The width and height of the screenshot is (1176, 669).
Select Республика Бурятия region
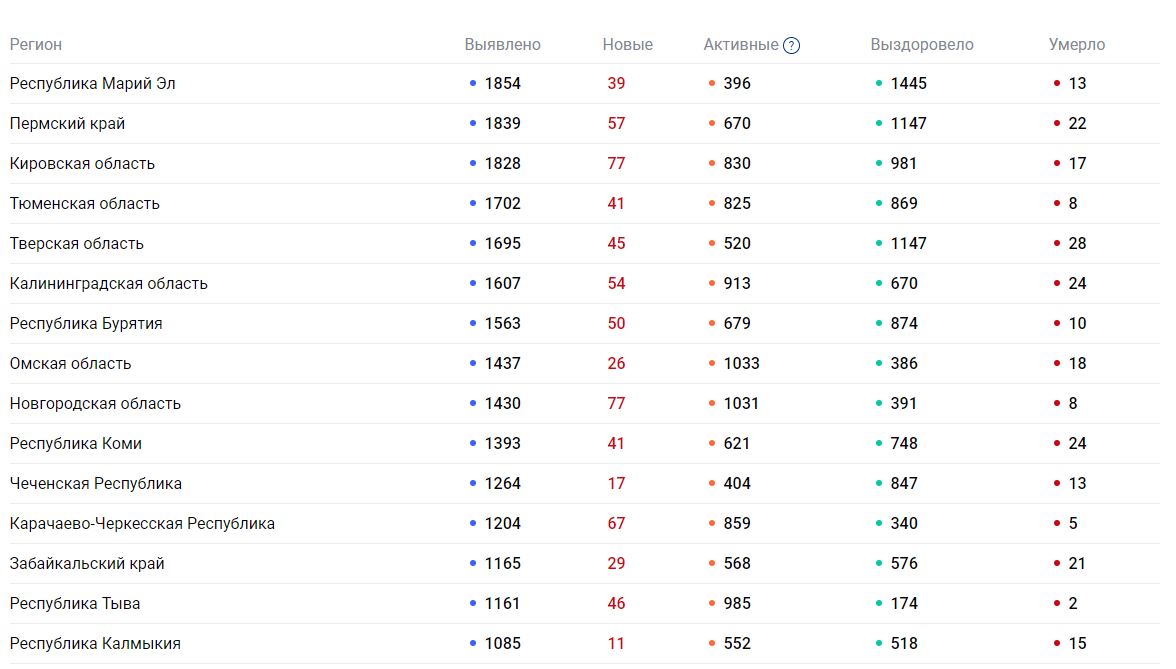(x=86, y=324)
